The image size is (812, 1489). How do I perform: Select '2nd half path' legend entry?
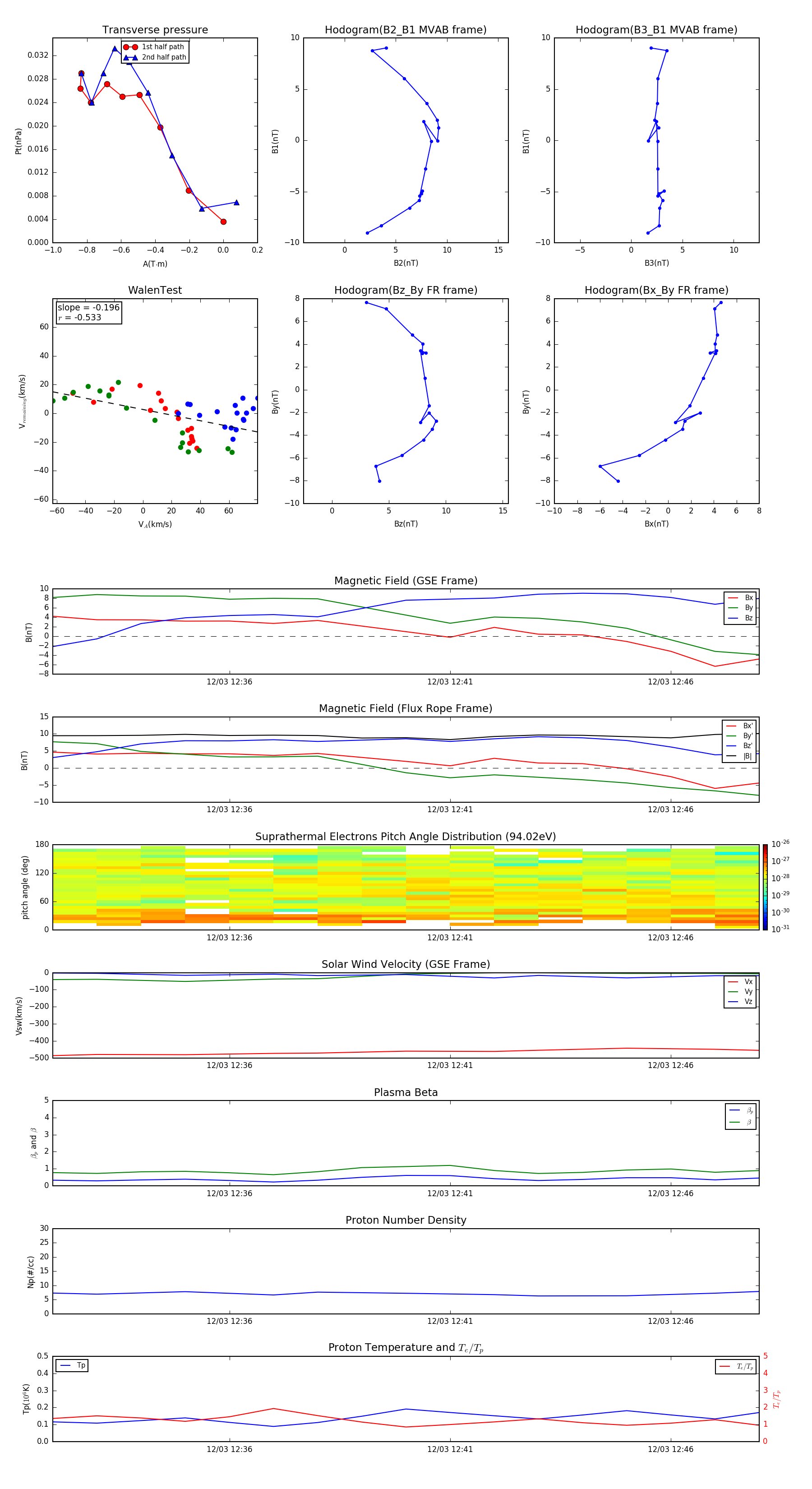point(154,57)
